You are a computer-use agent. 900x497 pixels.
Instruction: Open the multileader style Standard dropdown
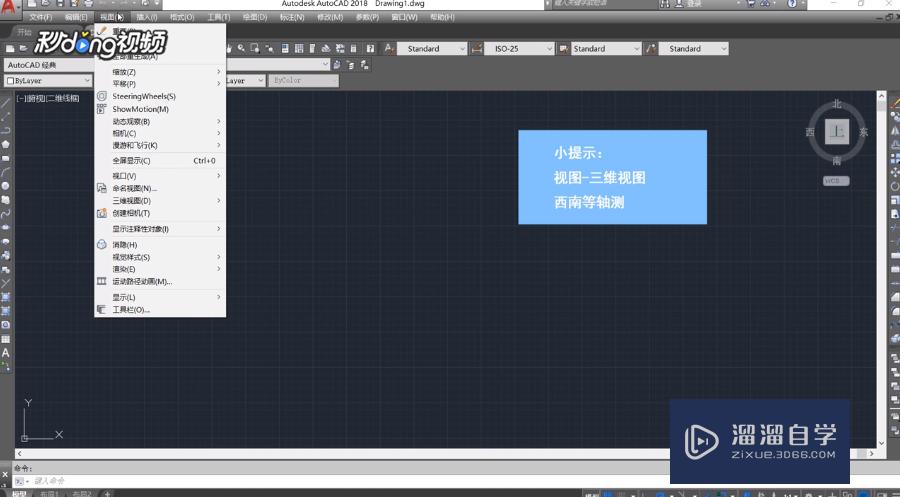coord(693,49)
